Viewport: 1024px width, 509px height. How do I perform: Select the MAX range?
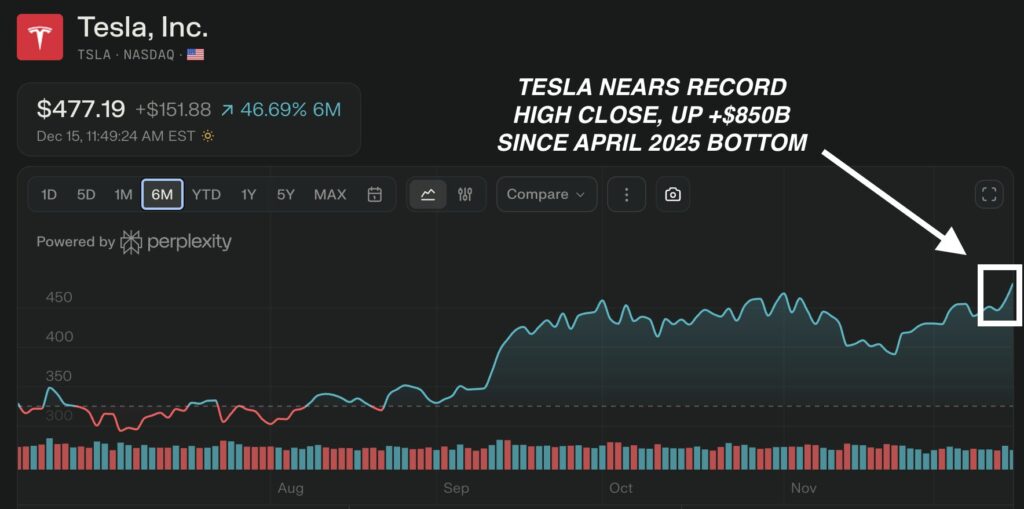coord(330,194)
